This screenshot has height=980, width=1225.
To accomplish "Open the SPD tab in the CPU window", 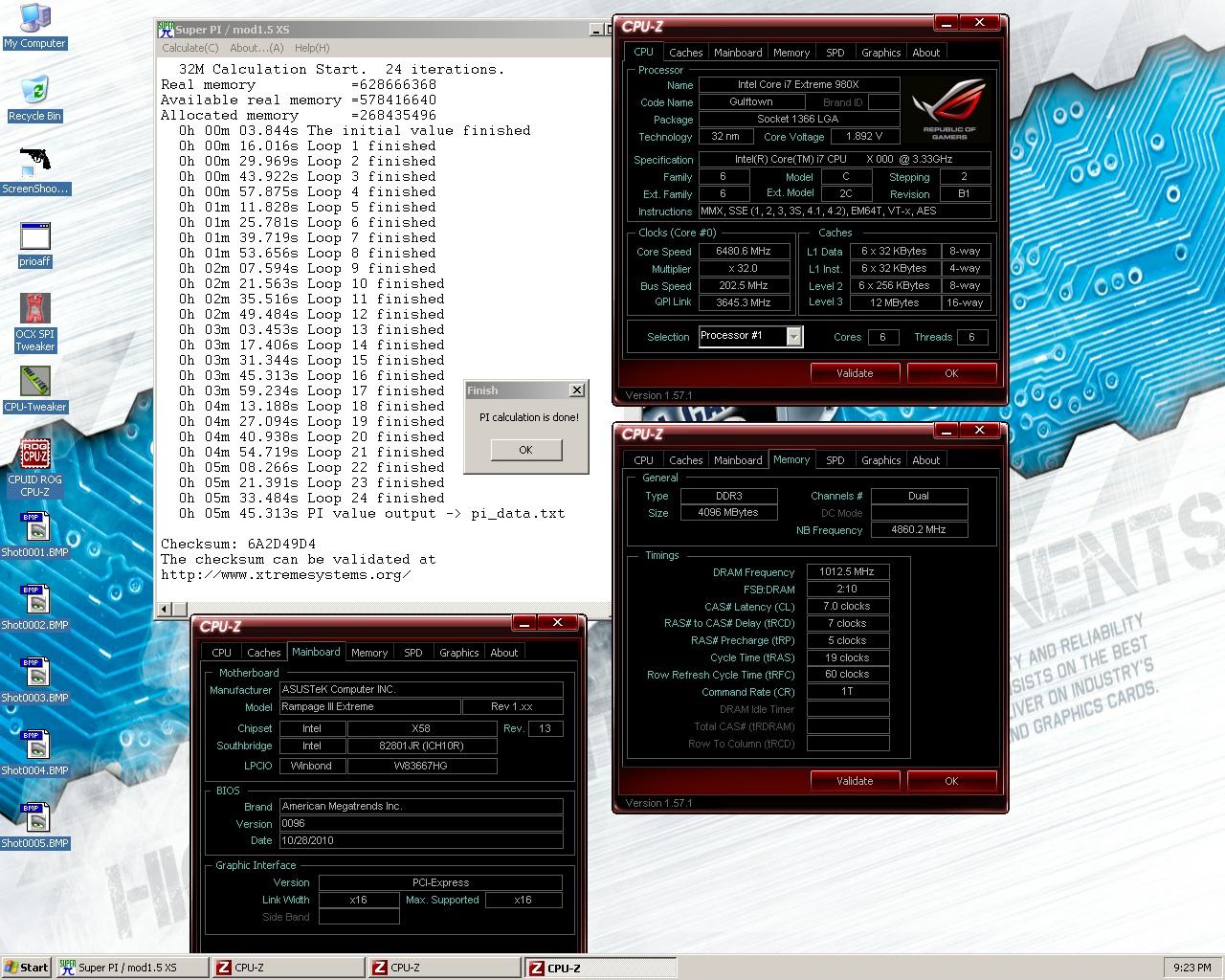I will tap(835, 53).
